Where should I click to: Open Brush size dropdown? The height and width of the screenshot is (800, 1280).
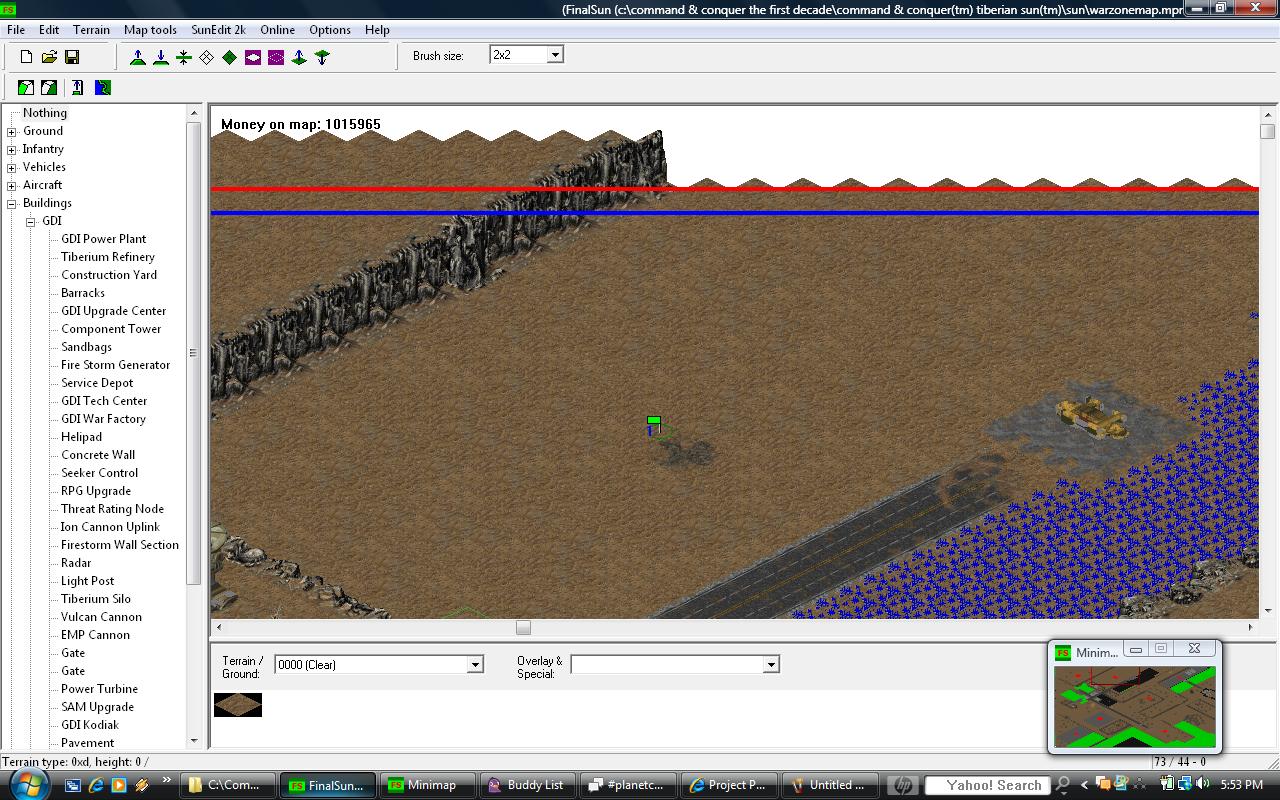click(x=555, y=55)
